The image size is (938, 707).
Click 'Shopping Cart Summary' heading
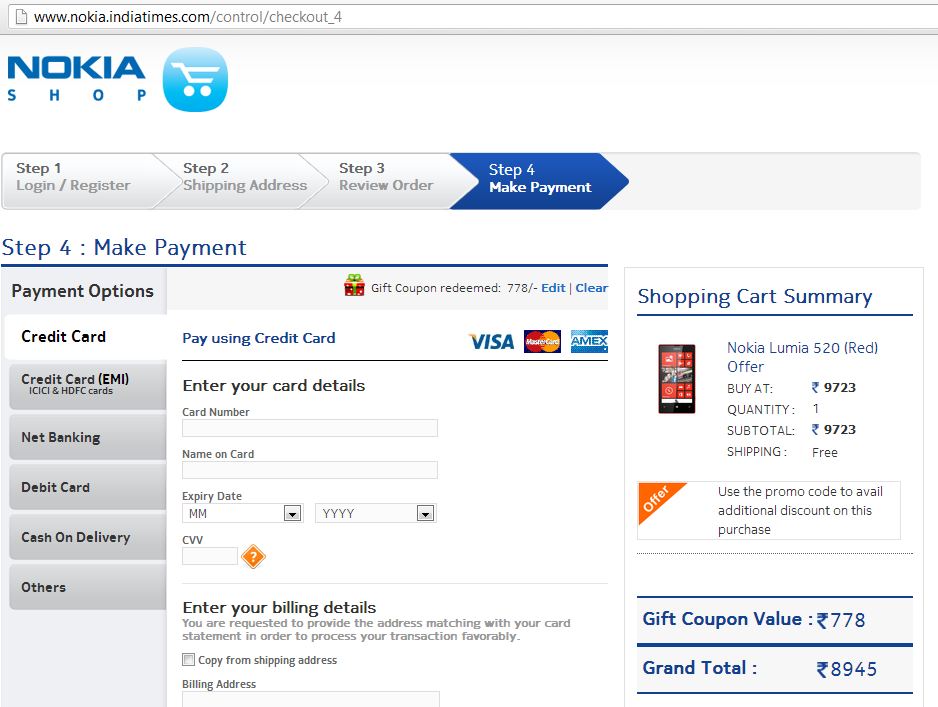click(x=754, y=297)
